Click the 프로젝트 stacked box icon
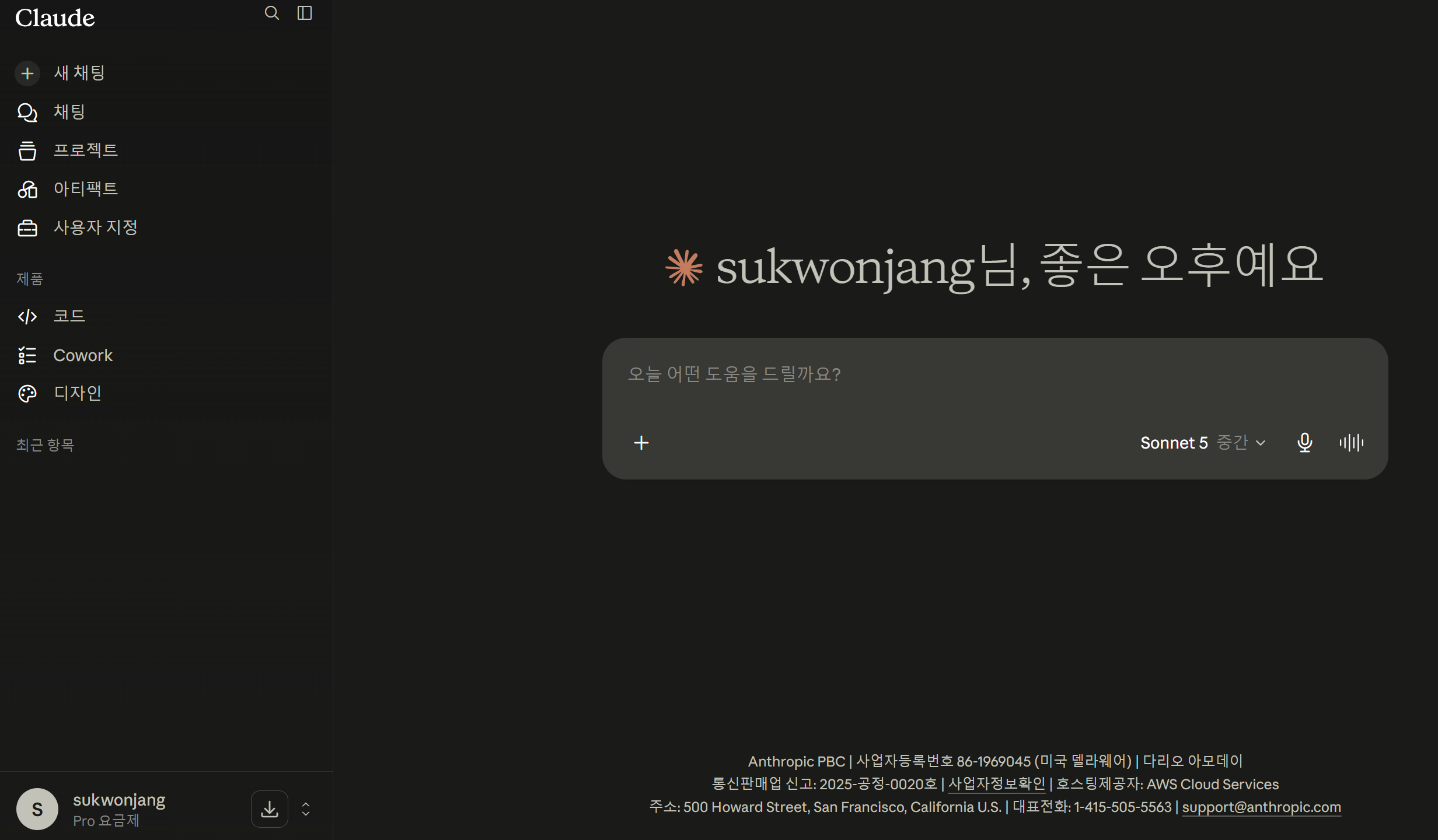1438x840 pixels. point(27,150)
